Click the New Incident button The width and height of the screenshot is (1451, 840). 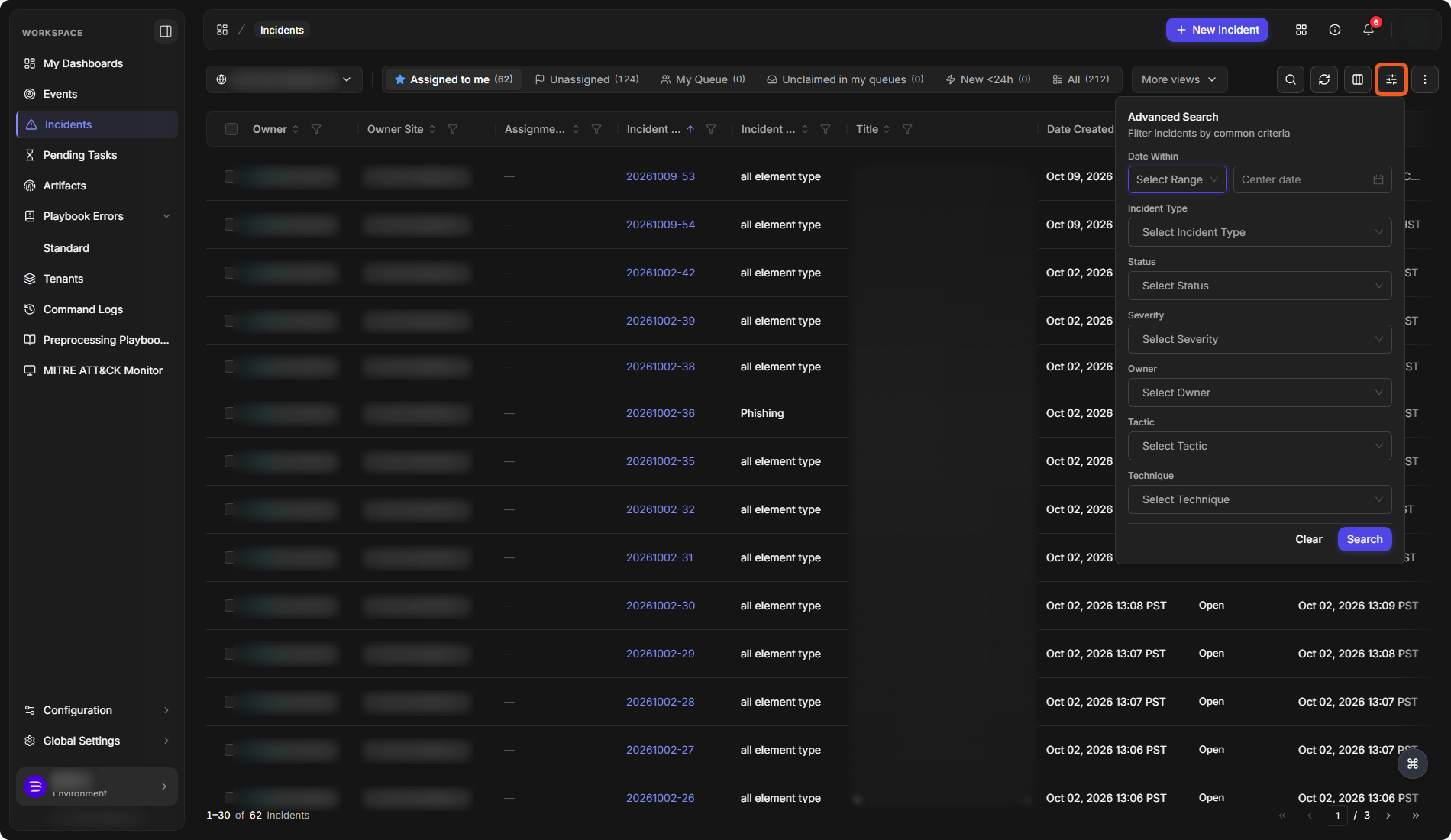pyautogui.click(x=1217, y=30)
